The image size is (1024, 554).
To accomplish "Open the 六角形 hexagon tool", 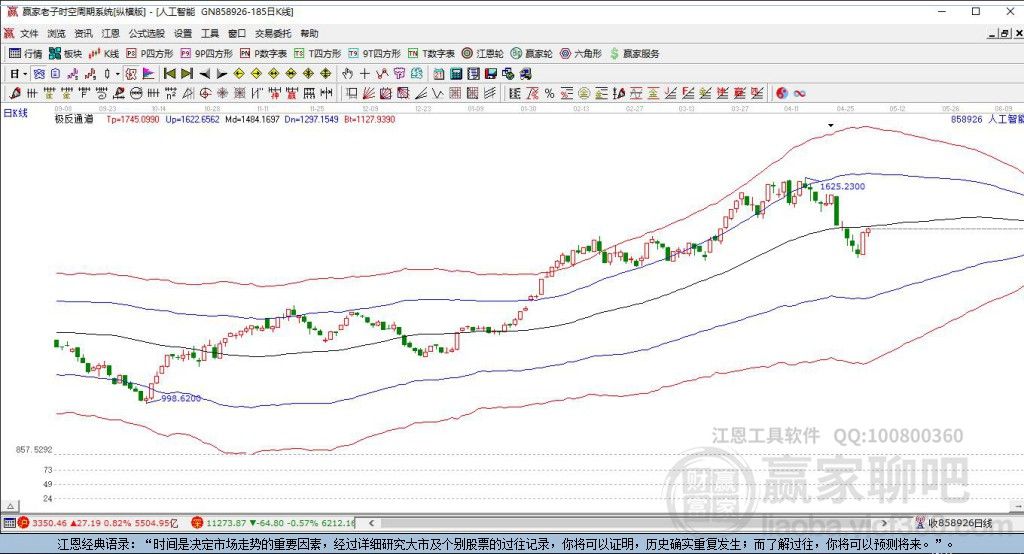I will tap(581, 53).
